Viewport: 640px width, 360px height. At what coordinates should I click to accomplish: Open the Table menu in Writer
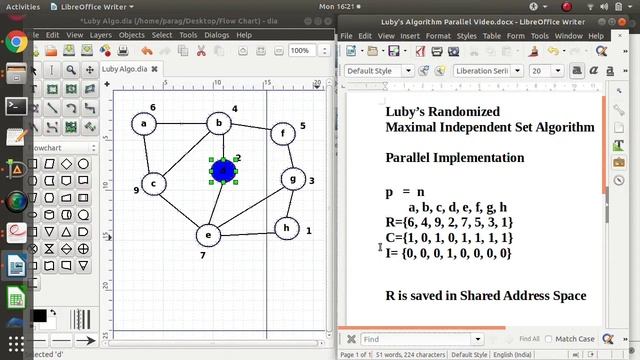(x=491, y=36)
